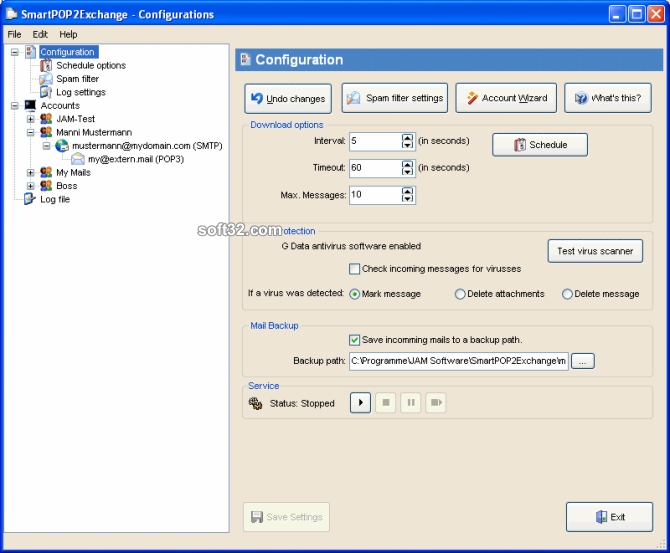Click into the Max. Messages input field
Viewport: 670px width, 553px height.
tap(375, 195)
